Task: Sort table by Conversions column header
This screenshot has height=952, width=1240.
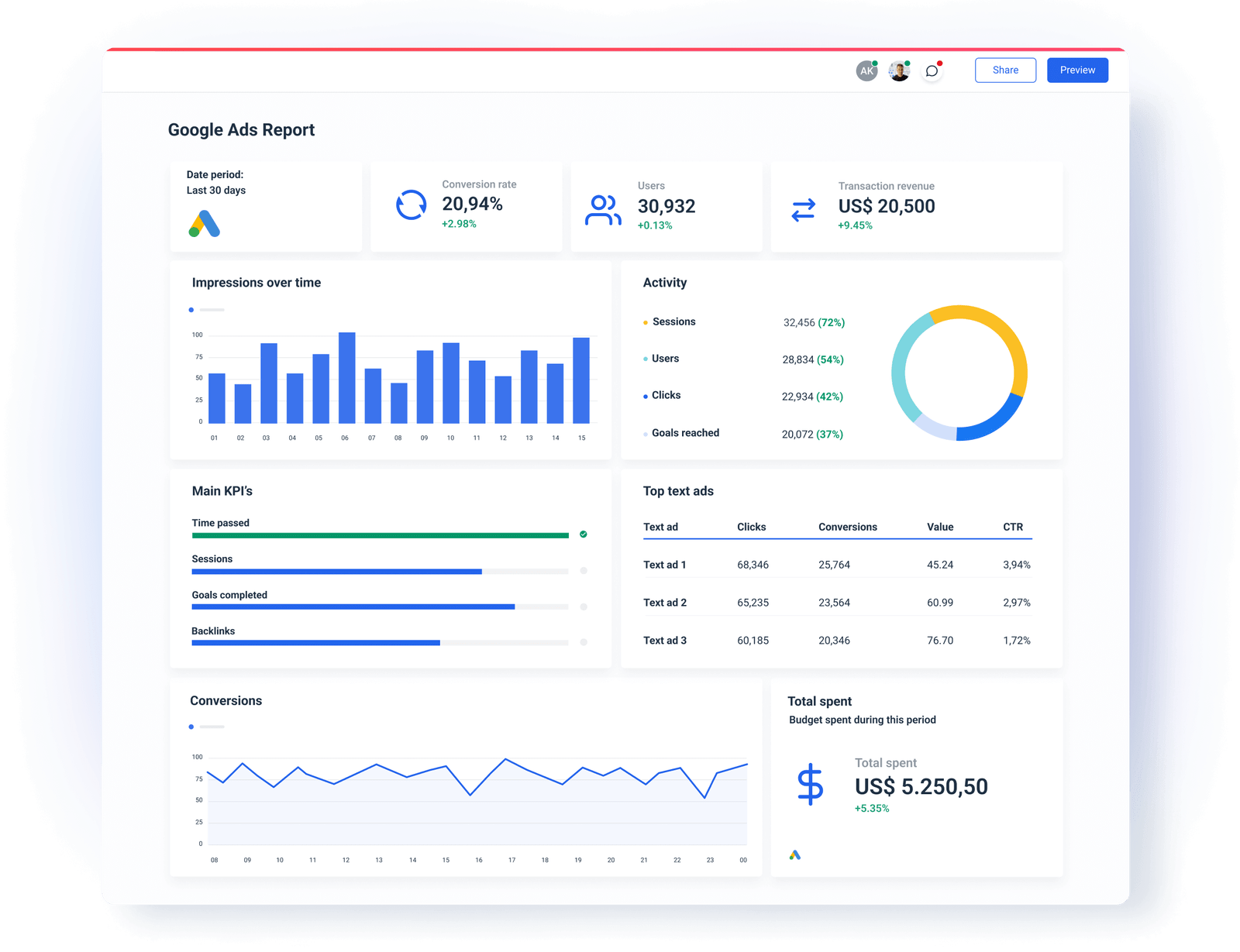Action: 847,527
